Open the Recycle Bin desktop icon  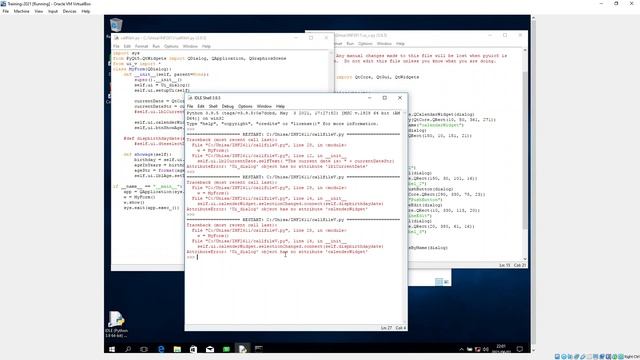coord(116,25)
